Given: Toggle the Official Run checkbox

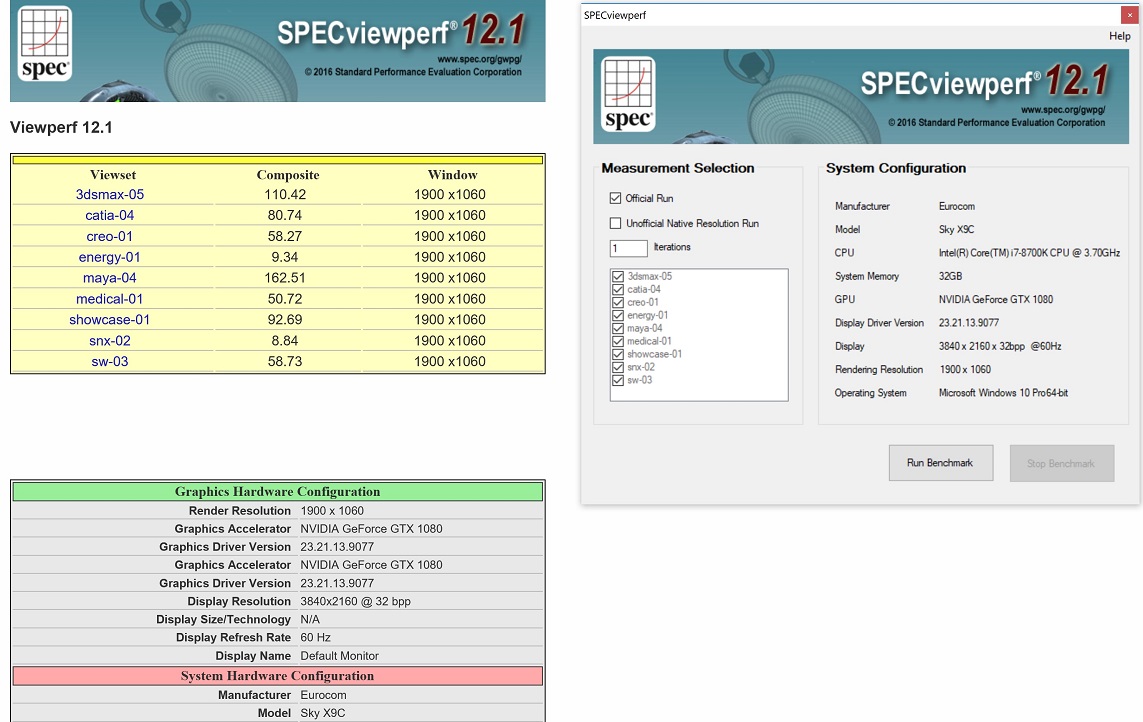Looking at the screenshot, I should click(615, 198).
